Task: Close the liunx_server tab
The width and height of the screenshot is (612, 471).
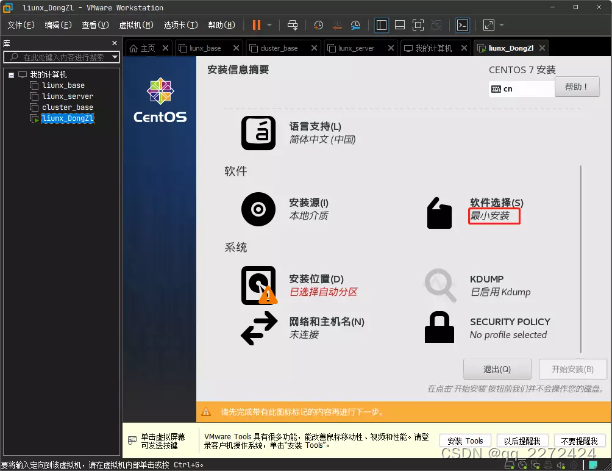Action: click(x=391, y=48)
